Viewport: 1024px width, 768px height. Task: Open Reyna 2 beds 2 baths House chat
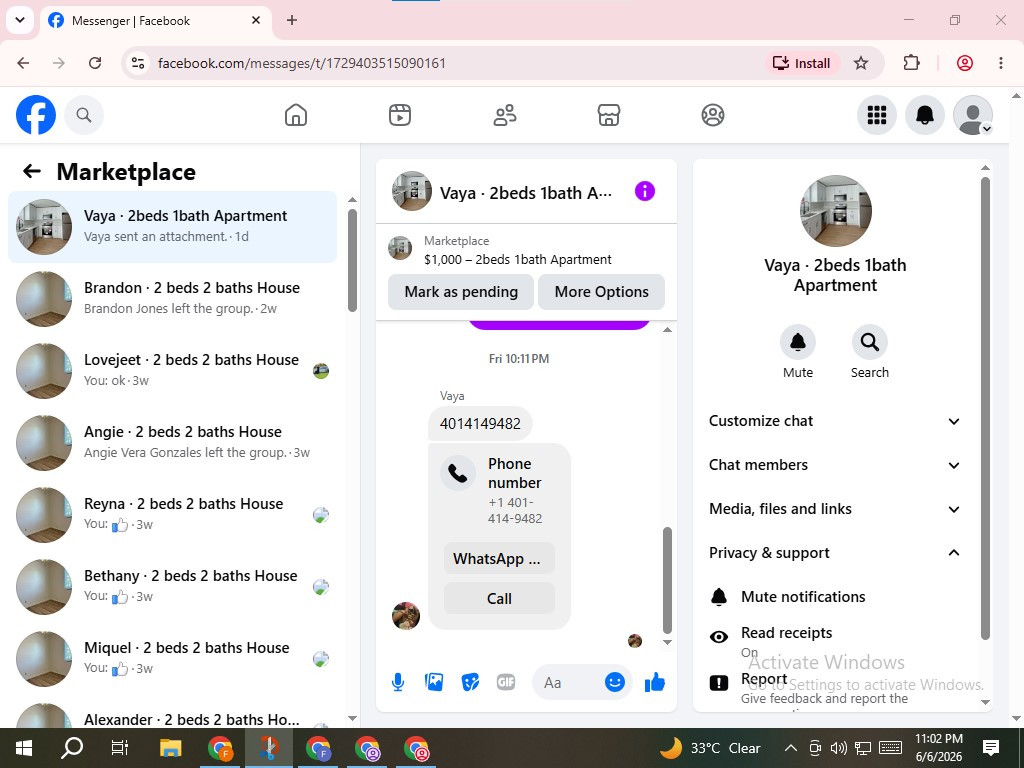click(172, 515)
